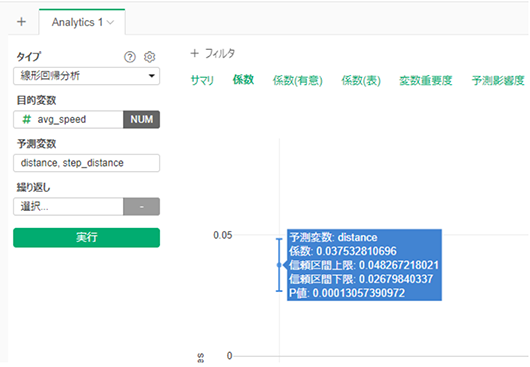Open analytics settings gear icon
This screenshot has height=367, width=530.
pos(149,57)
